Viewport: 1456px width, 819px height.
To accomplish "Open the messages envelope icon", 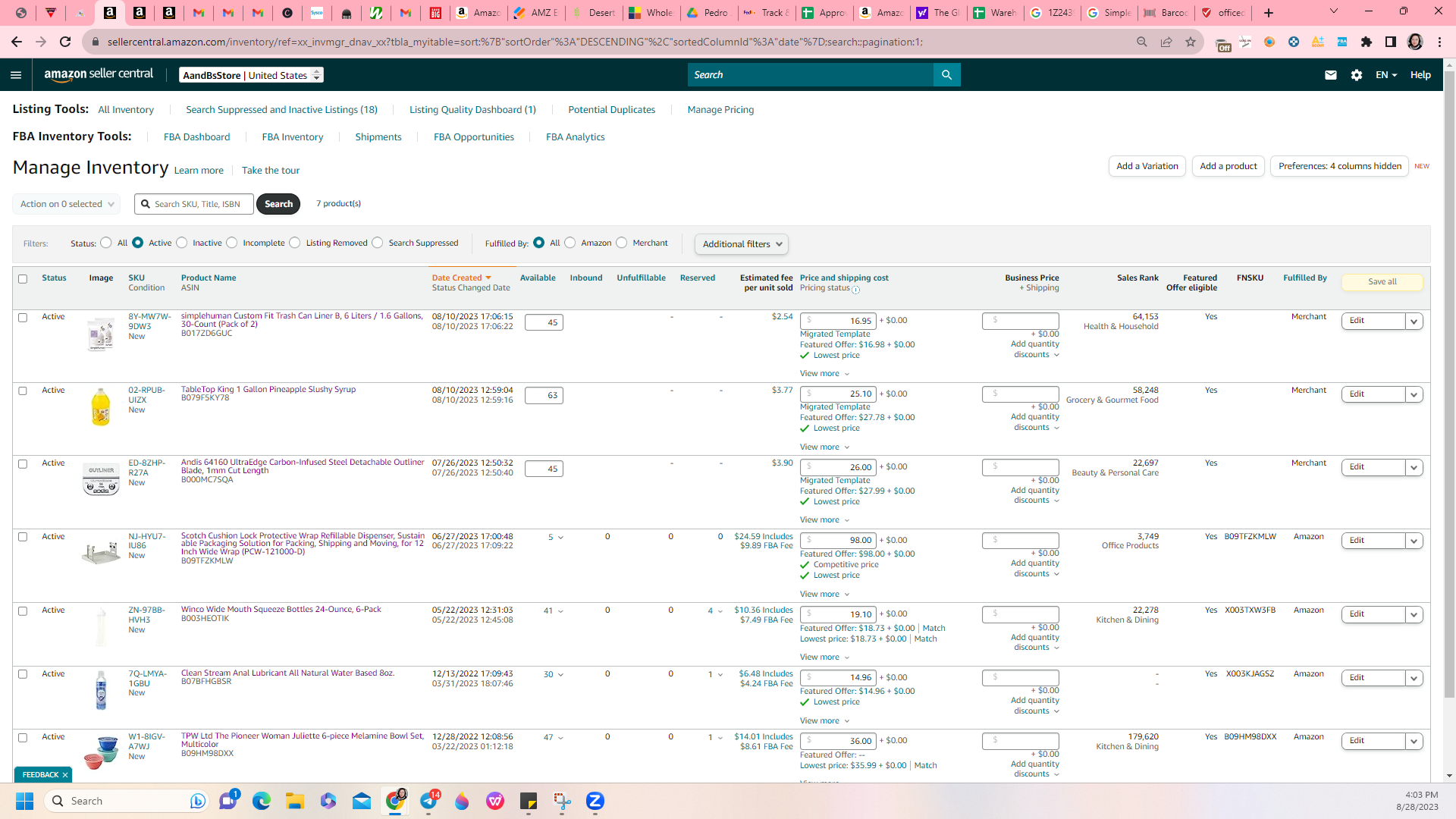I will tap(1331, 75).
